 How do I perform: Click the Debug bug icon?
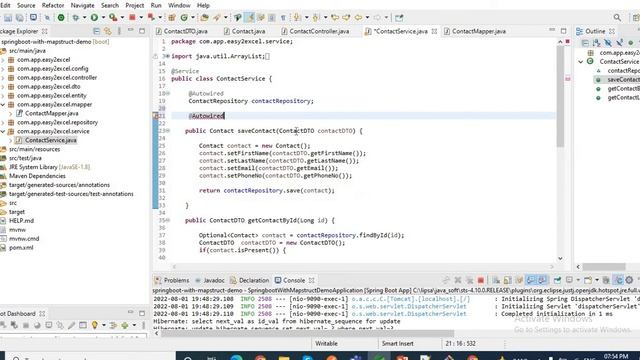pyautogui.click(x=76, y=18)
